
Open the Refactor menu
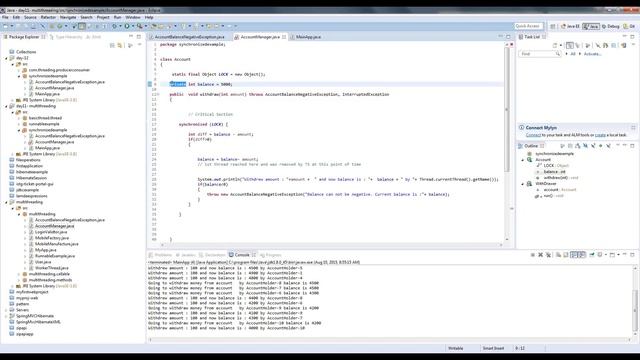pos(48,18)
